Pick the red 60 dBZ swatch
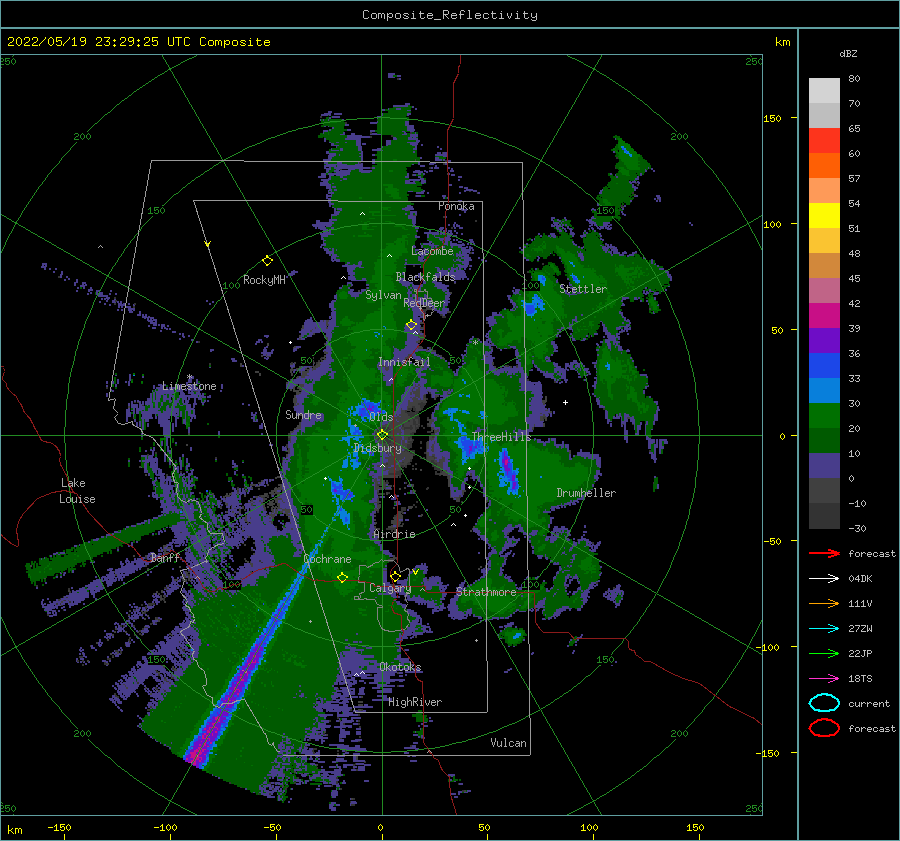Viewport: 900px width, 841px height. pyautogui.click(x=824, y=141)
